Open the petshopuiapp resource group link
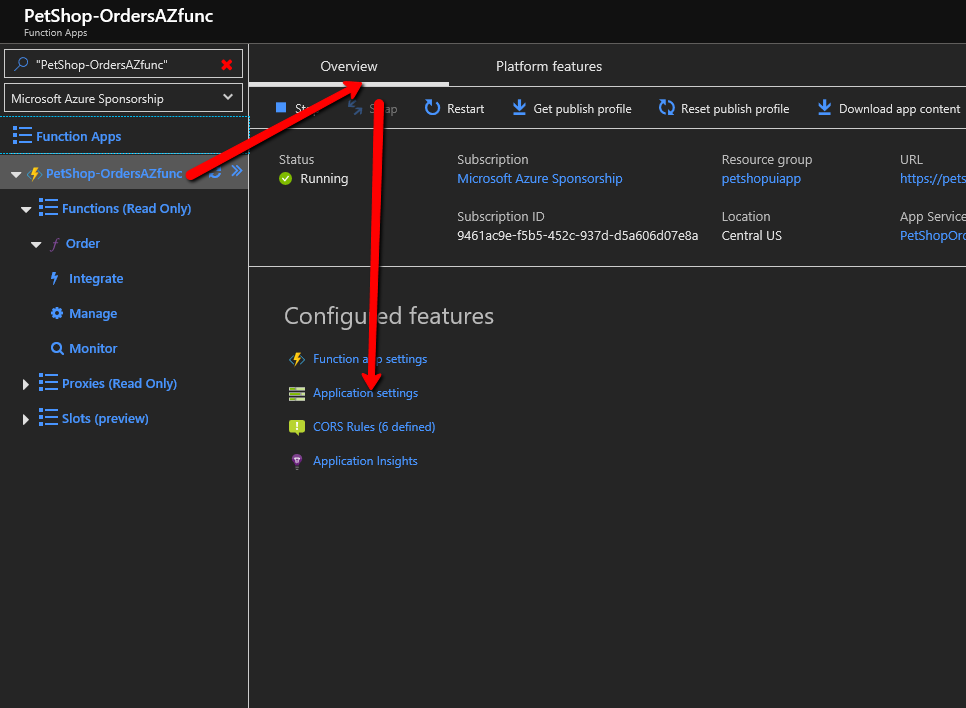 (x=761, y=179)
